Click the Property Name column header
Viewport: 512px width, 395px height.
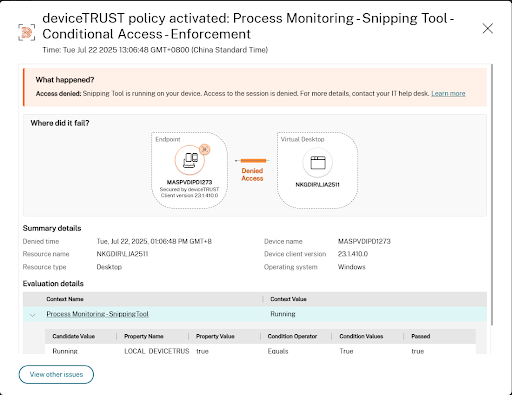144,336
